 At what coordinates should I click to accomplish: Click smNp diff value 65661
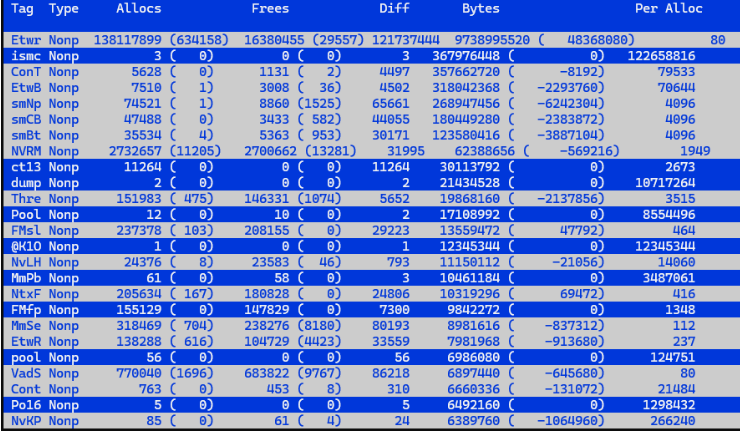pos(390,103)
